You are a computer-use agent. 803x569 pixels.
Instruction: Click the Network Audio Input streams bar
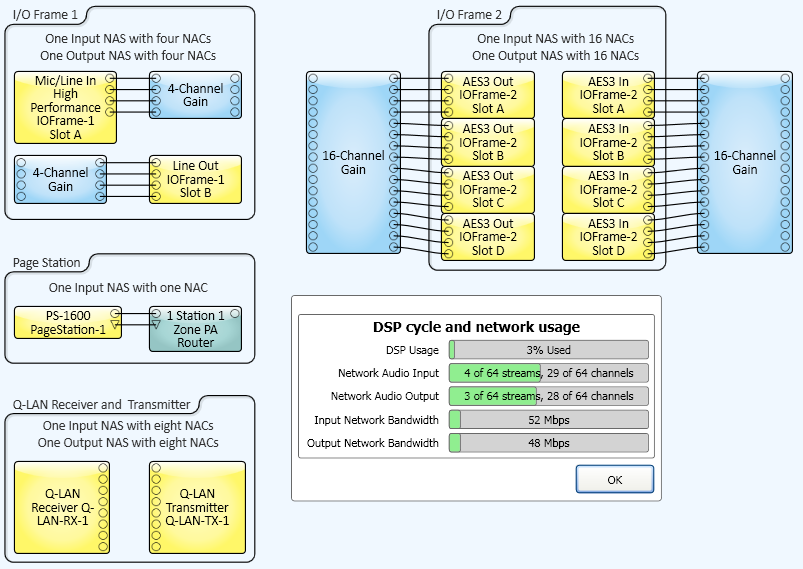(x=548, y=373)
